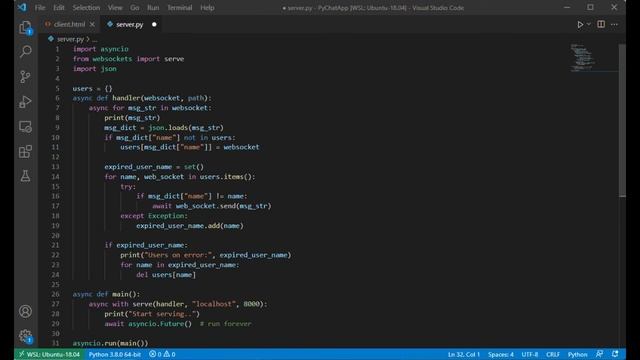
Task: Run the Python file with play button
Action: coord(580,24)
